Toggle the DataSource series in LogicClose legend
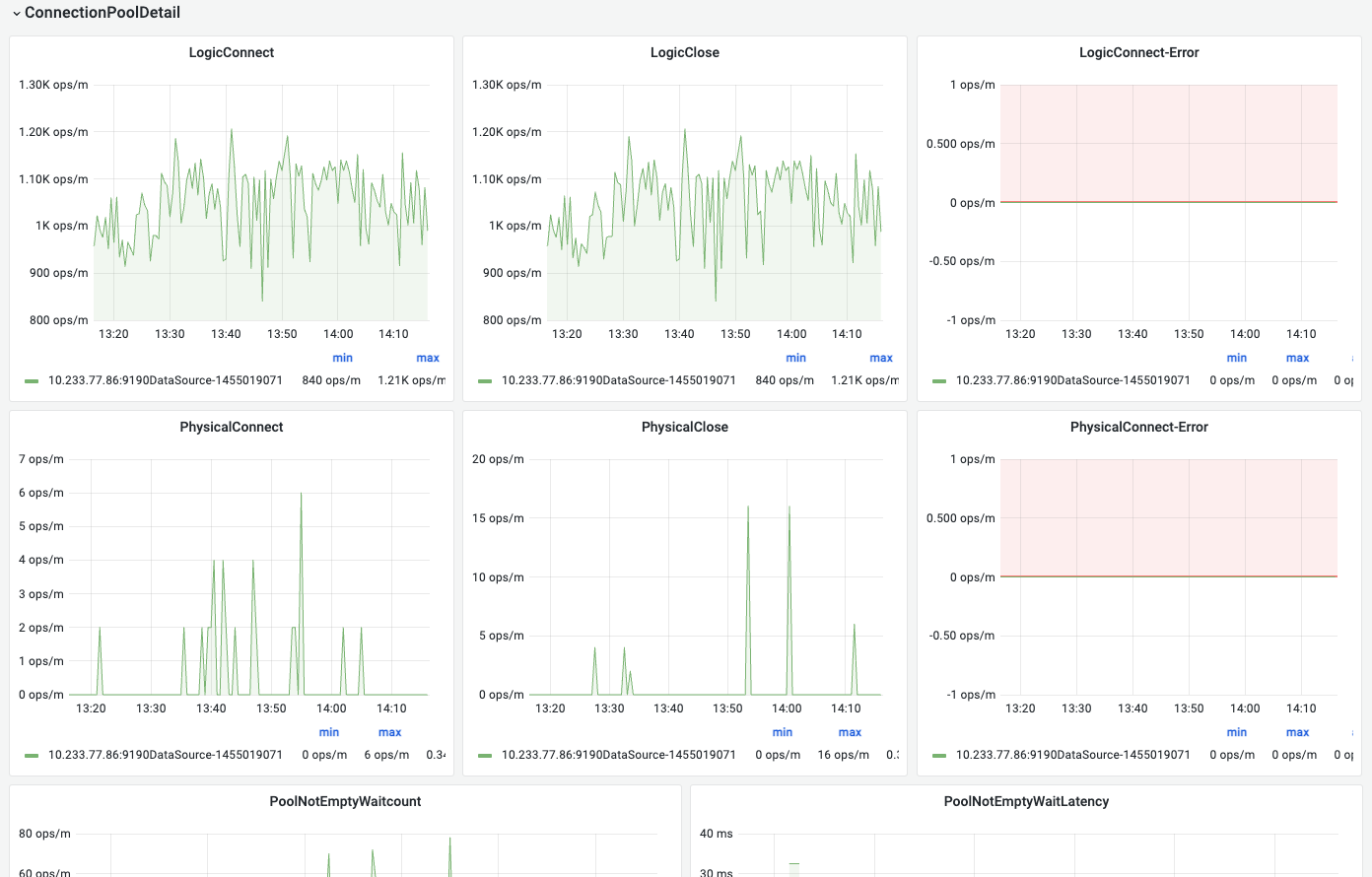Screen dimensions: 1372x877 [619, 380]
